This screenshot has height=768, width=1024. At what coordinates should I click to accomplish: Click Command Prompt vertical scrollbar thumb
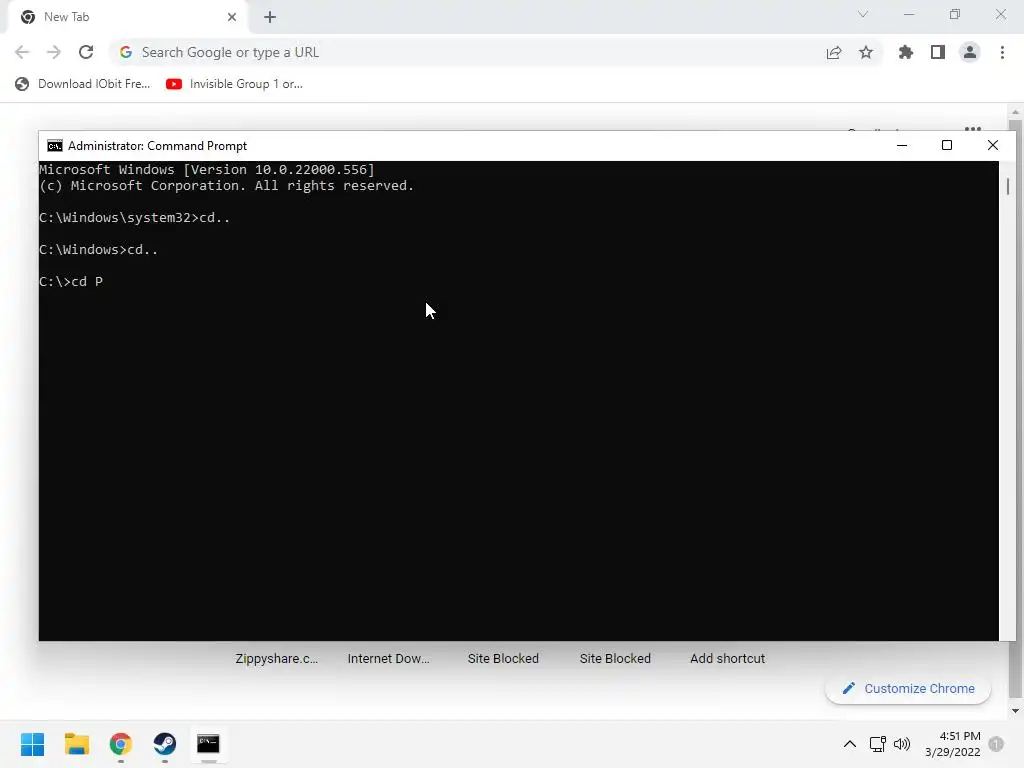pyautogui.click(x=1008, y=187)
